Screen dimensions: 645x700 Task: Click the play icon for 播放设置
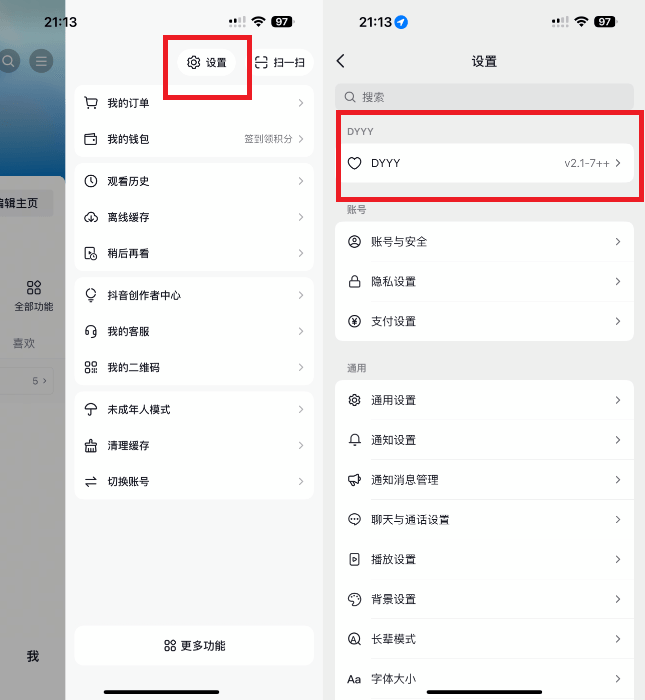(354, 559)
